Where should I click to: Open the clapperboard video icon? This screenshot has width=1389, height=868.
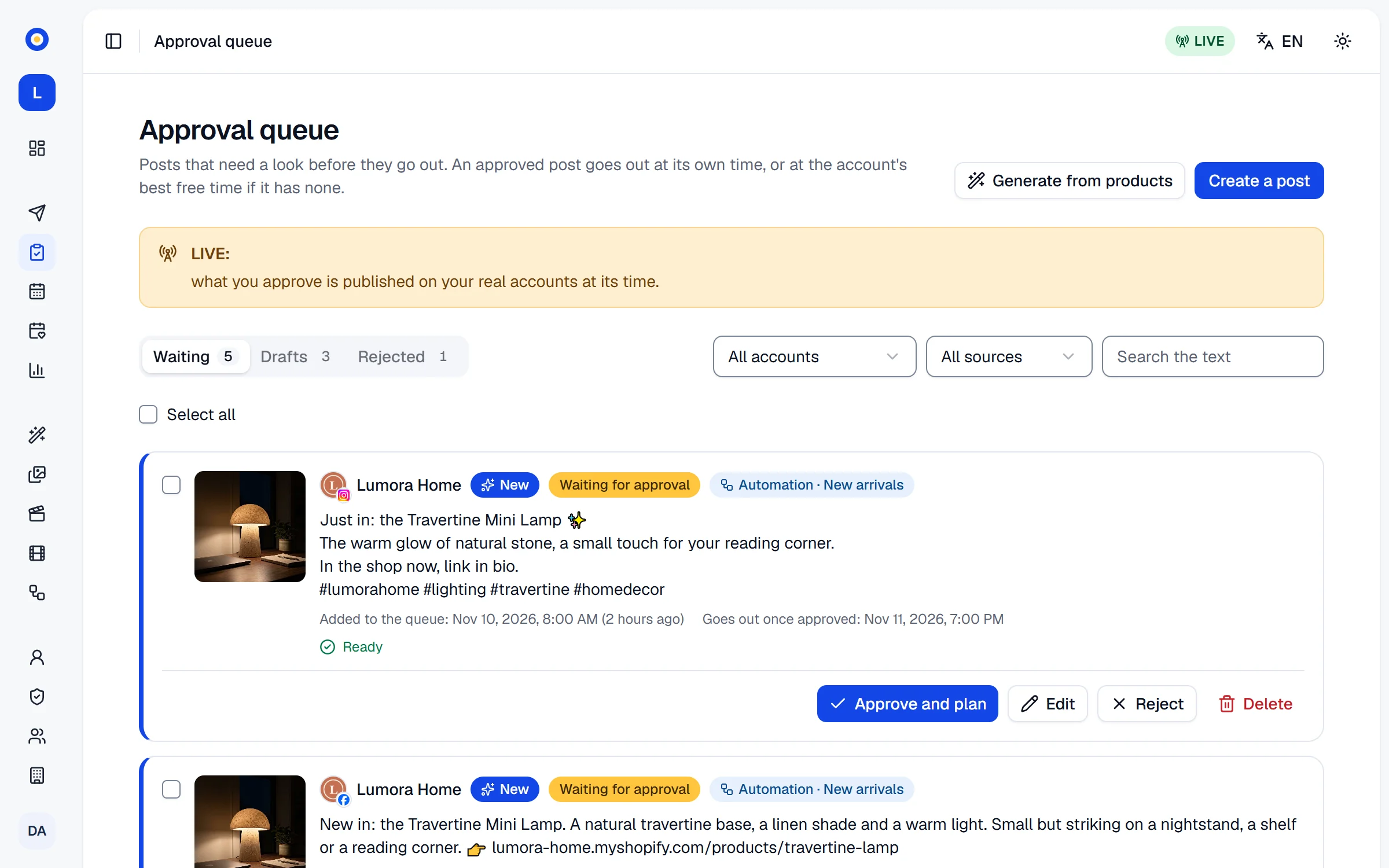tap(37, 514)
